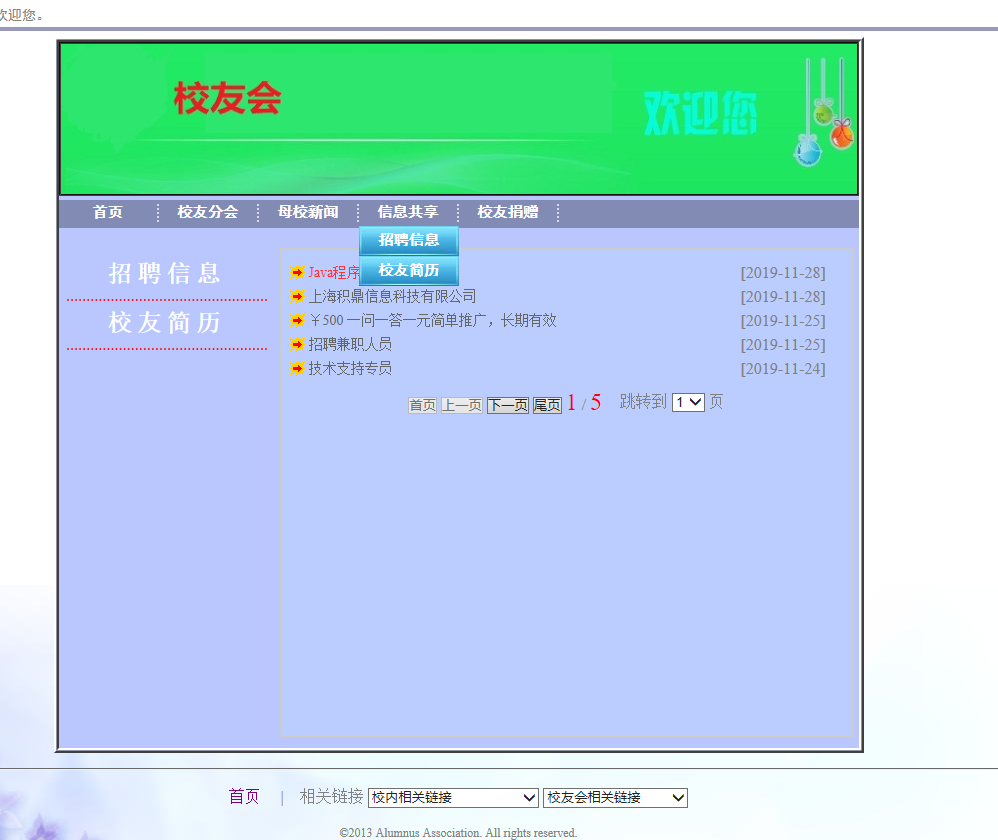Click 下一页 to view the next page
The width and height of the screenshot is (998, 840).
click(x=506, y=404)
